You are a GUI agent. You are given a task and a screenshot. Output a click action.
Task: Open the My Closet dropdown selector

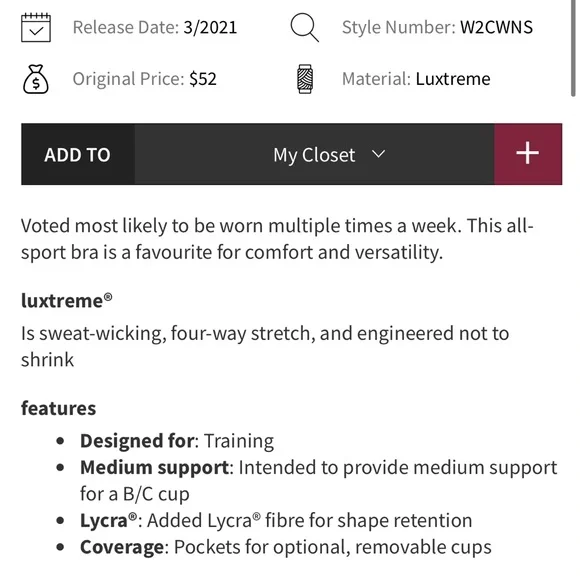pyautogui.click(x=314, y=154)
